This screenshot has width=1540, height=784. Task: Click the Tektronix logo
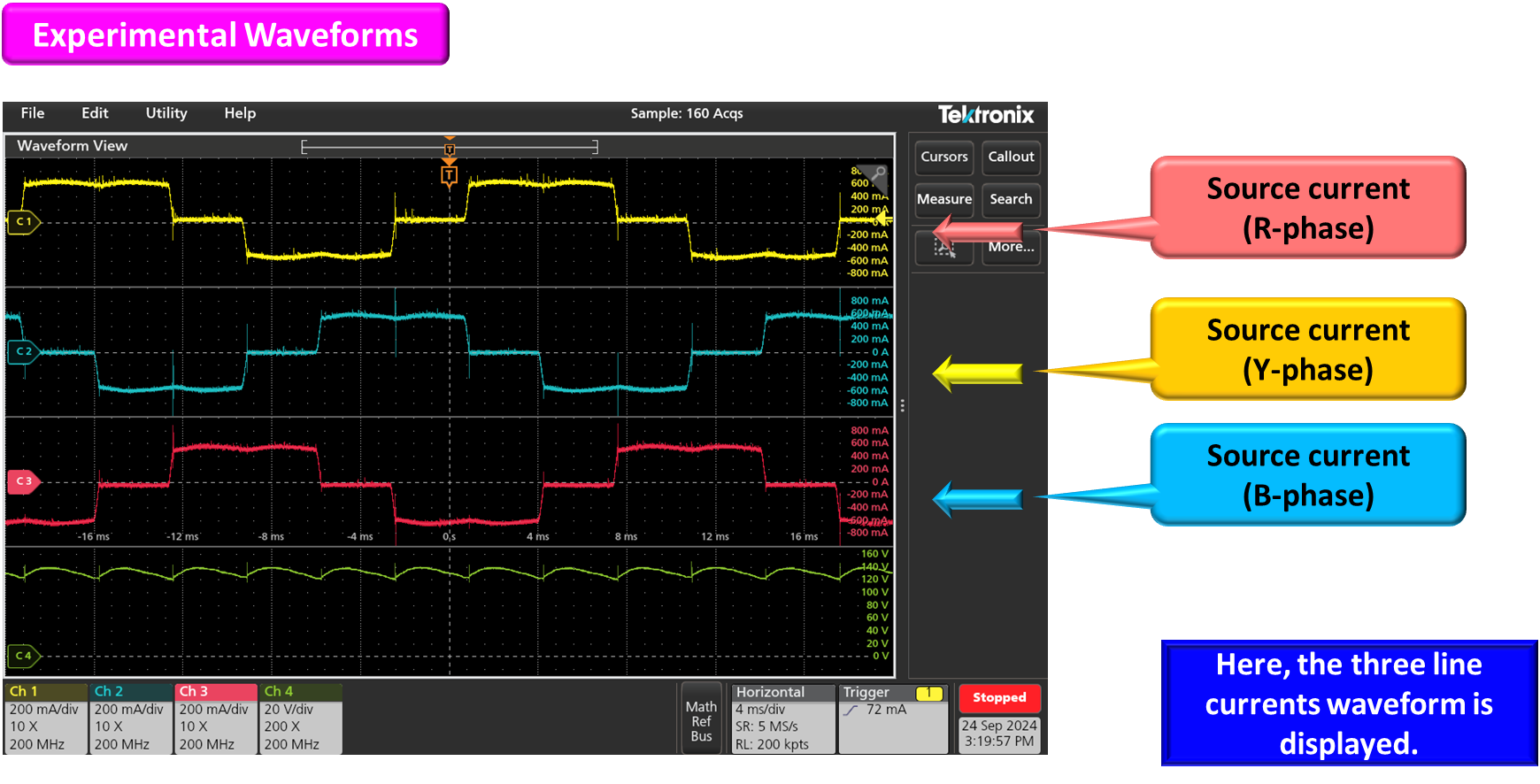pos(985,114)
